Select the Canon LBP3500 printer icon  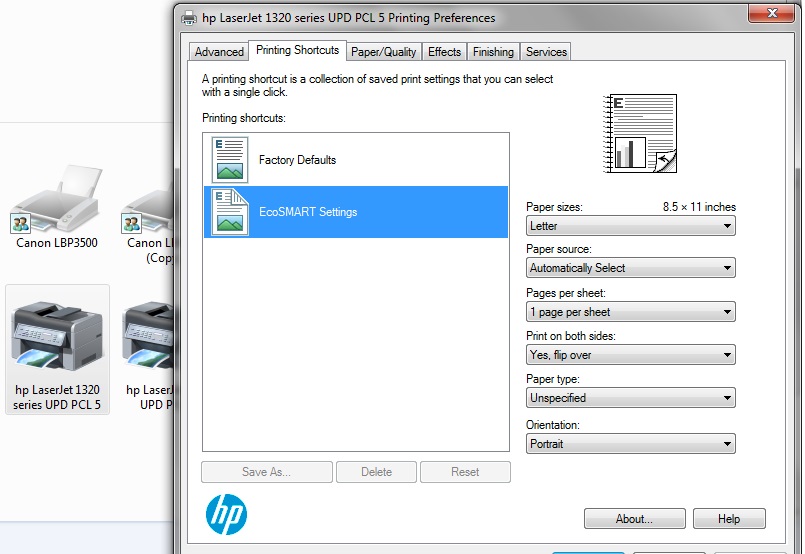click(x=56, y=198)
